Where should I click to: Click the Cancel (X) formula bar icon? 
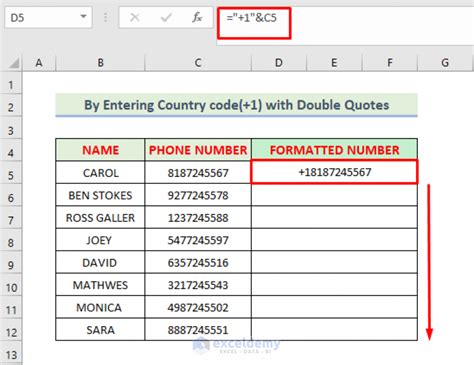pyautogui.click(x=135, y=17)
